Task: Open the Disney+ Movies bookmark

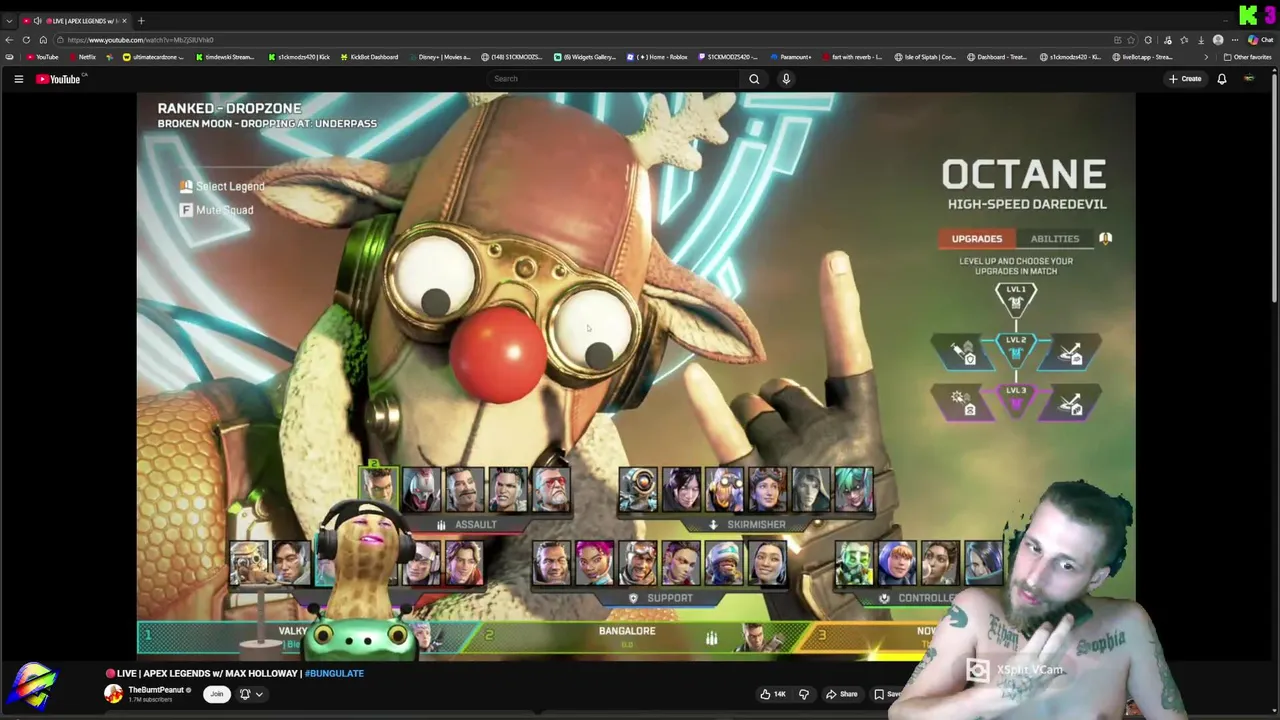Action: [440, 57]
